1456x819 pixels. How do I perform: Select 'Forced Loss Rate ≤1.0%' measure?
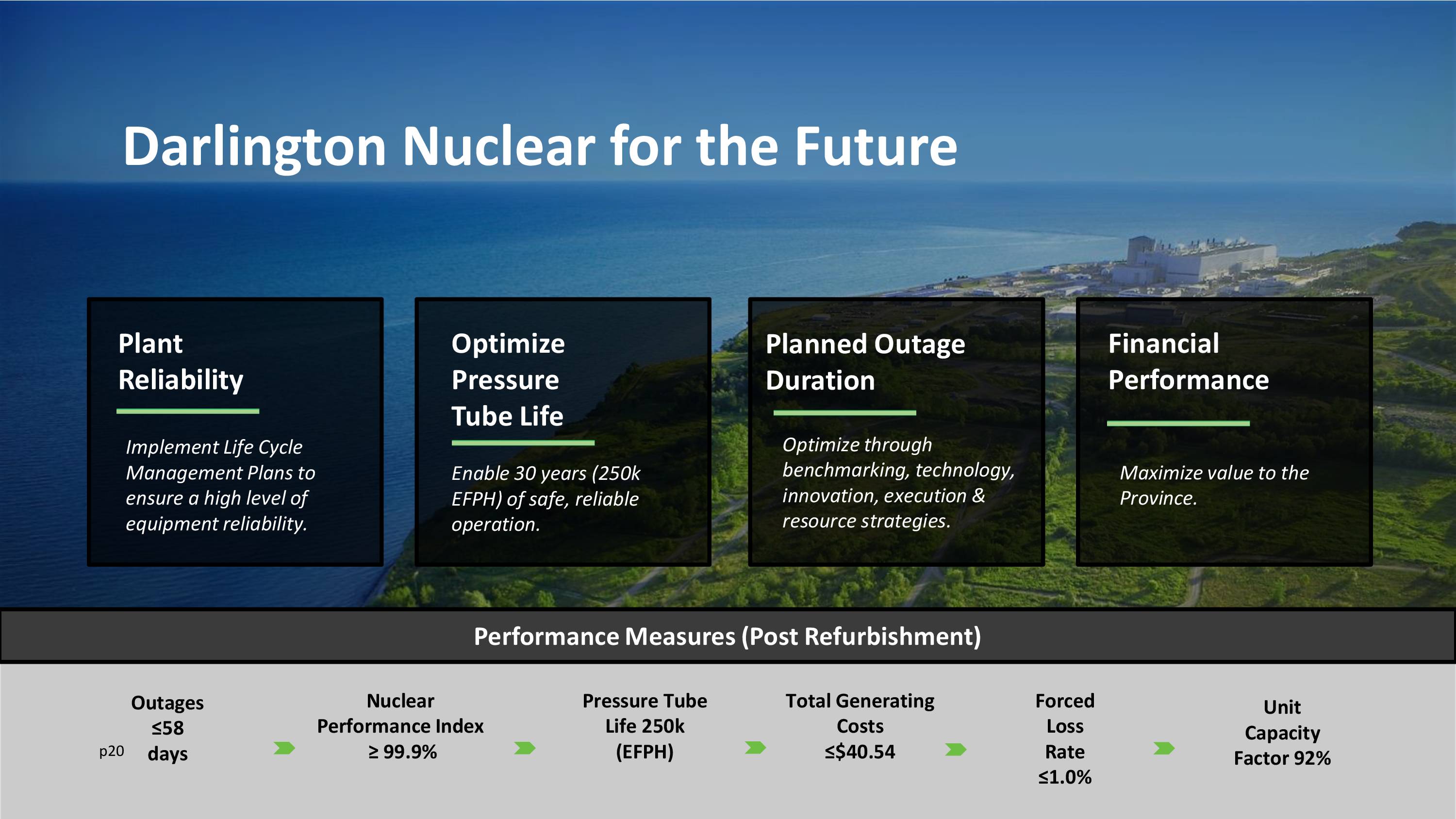pyautogui.click(x=1065, y=739)
